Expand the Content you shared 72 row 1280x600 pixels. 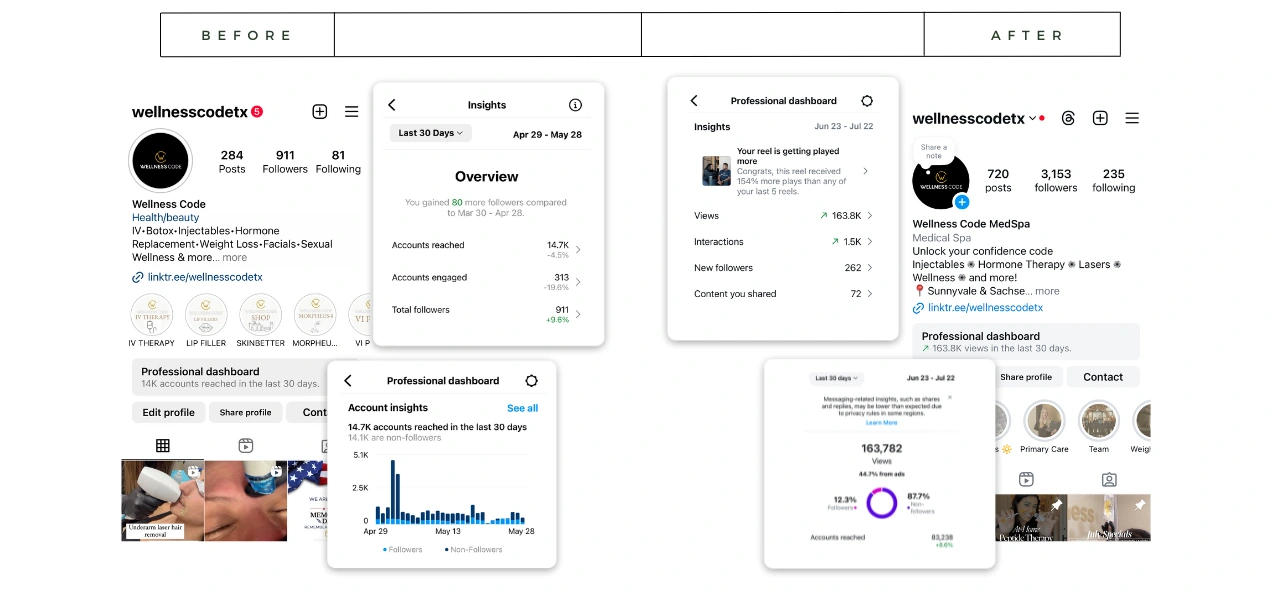(783, 294)
